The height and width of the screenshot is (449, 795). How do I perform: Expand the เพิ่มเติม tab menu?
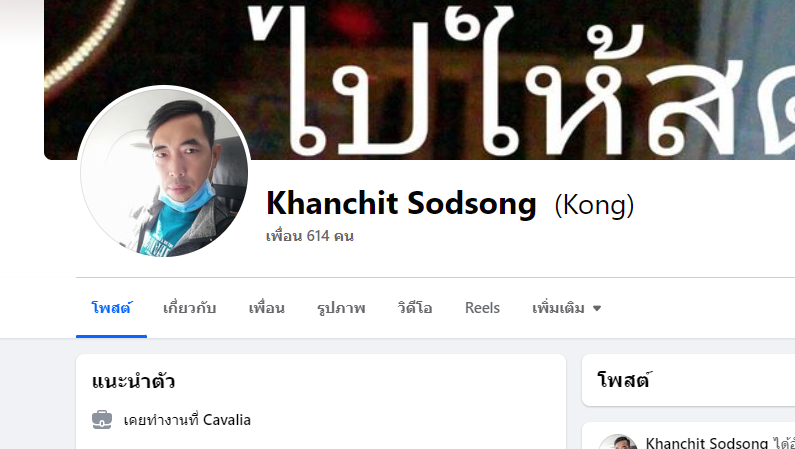(x=566, y=308)
